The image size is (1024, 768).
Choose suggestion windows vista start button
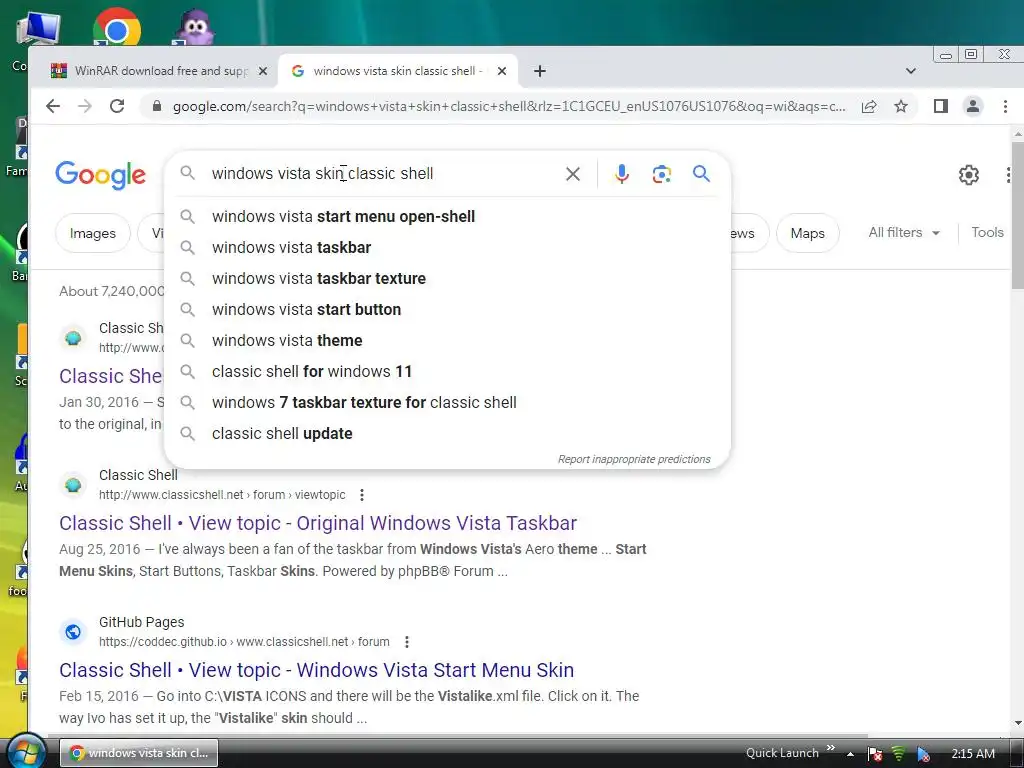point(447,310)
